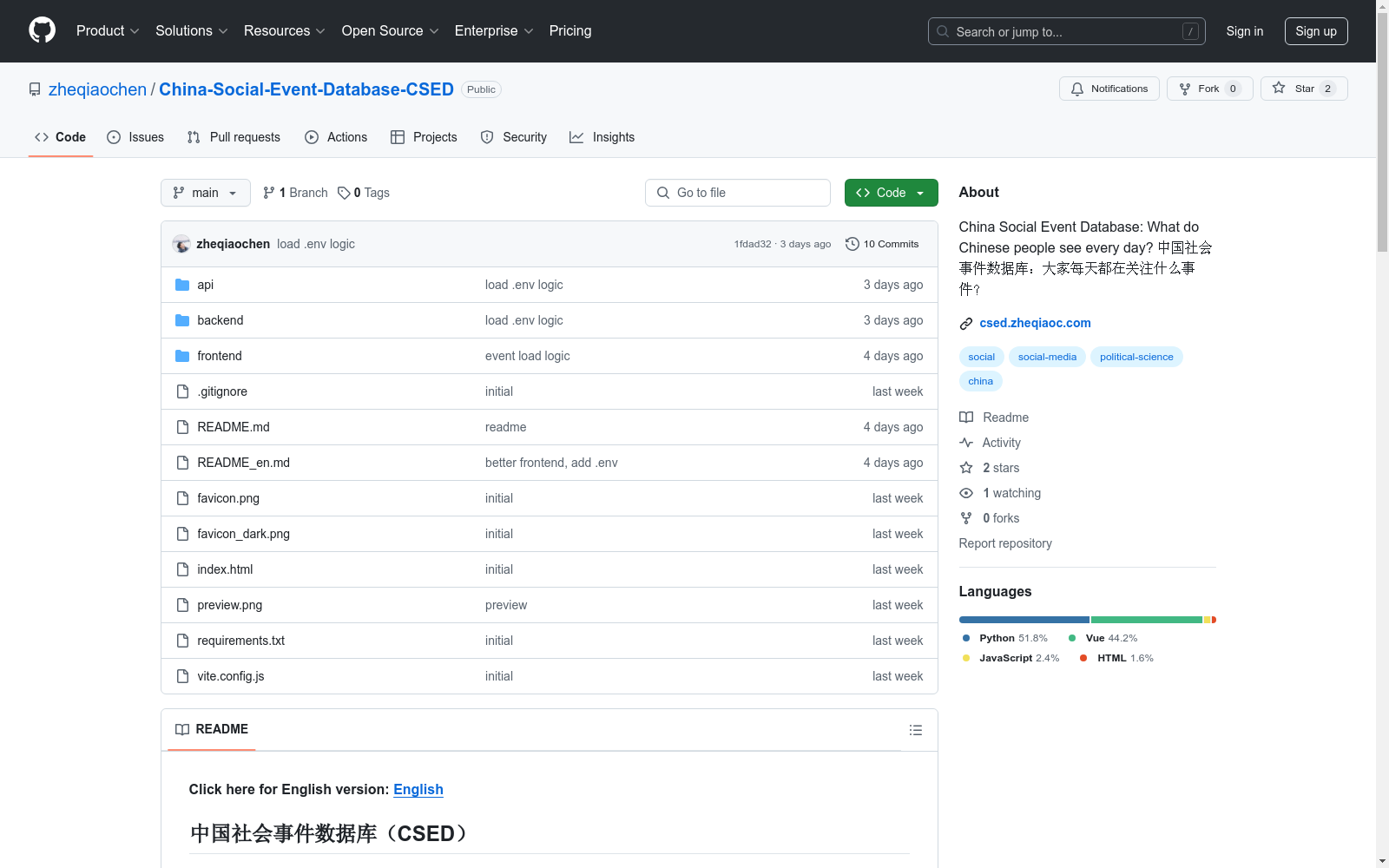
Task: Open the zheqiaochen owner link in title
Action: point(97,89)
